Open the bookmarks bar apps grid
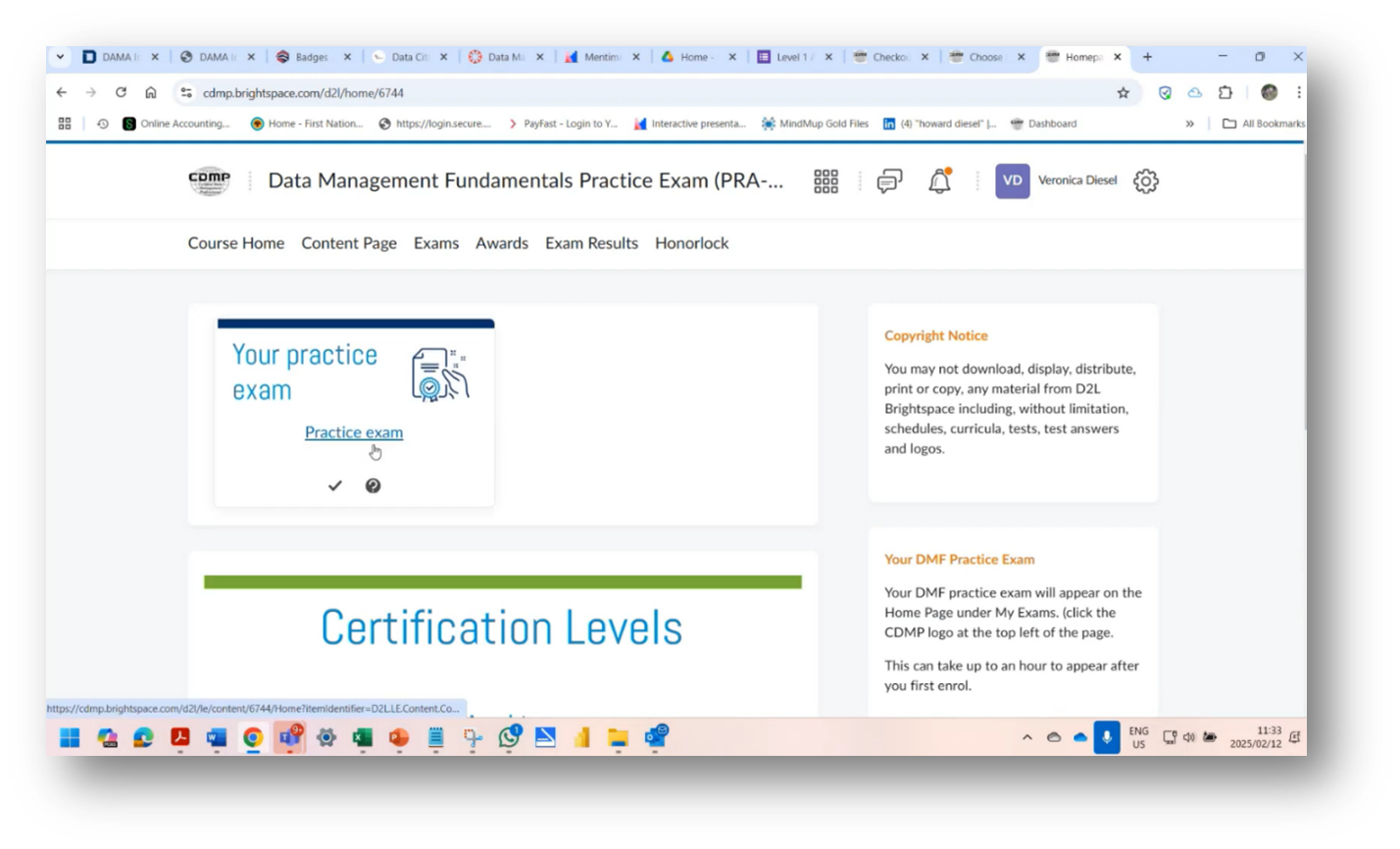This screenshot has width=1400, height=849. [x=65, y=124]
